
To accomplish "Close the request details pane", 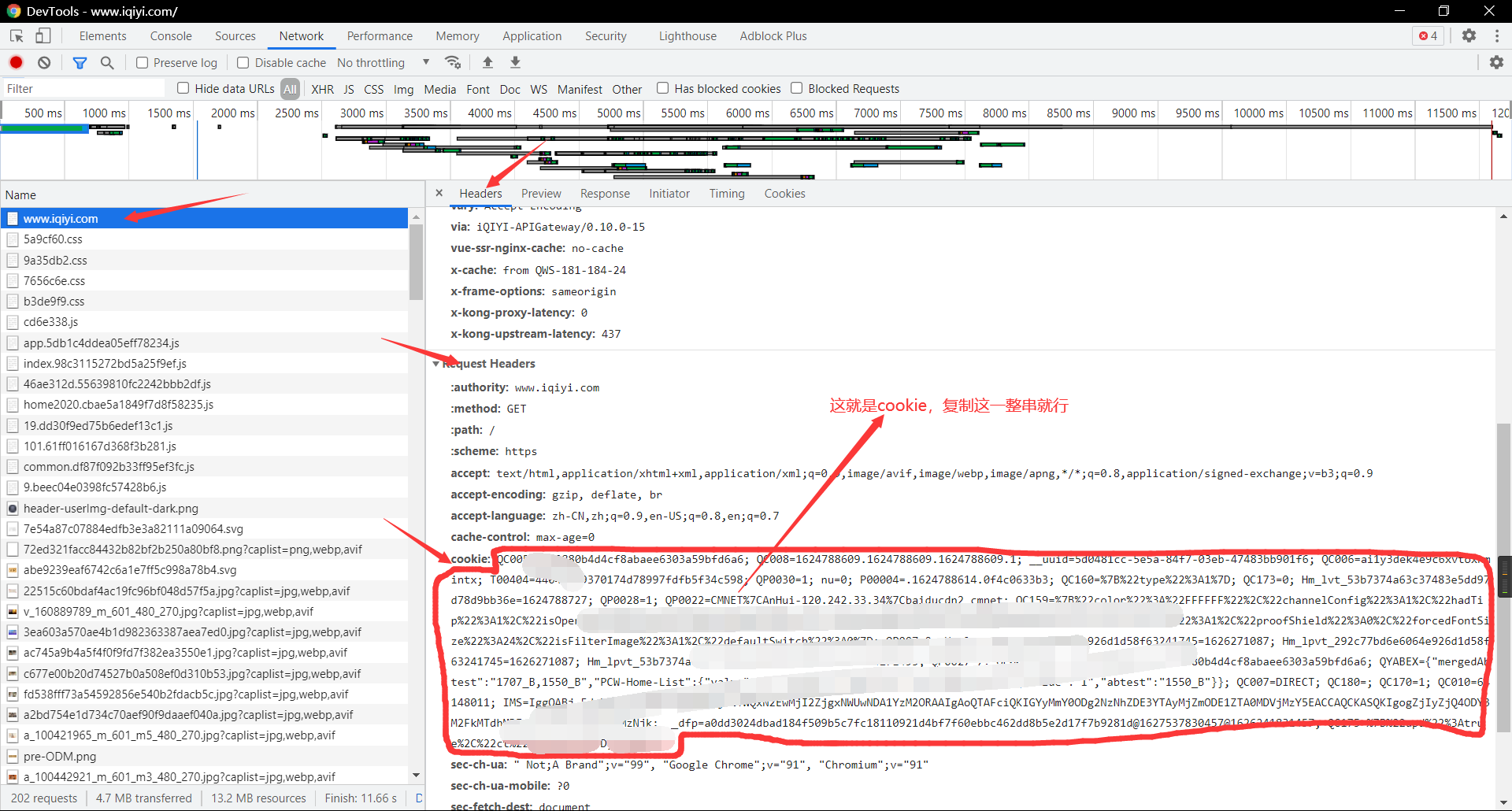I will coord(439,193).
